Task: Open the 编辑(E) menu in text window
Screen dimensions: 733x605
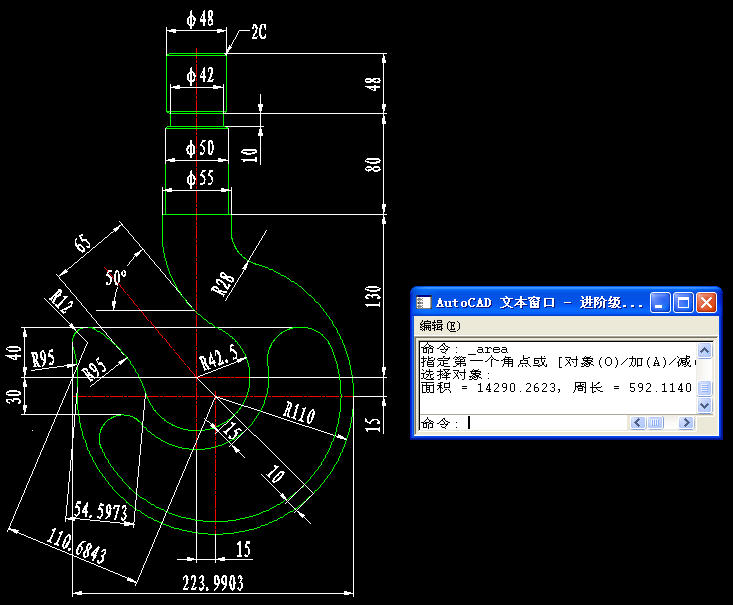Action: pyautogui.click(x=440, y=325)
